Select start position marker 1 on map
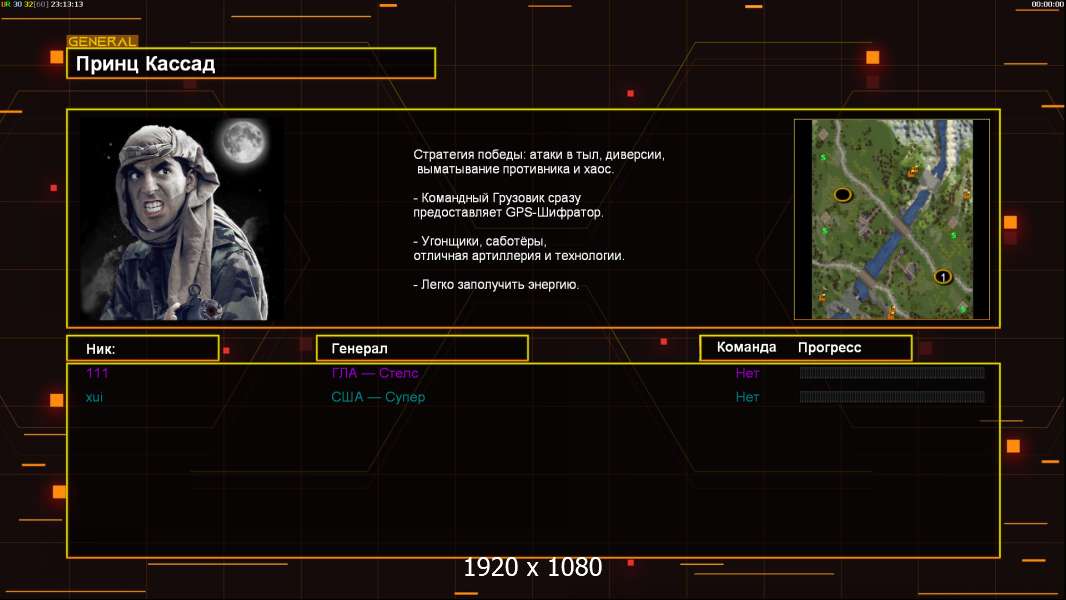The height and width of the screenshot is (600, 1066). coord(942,277)
